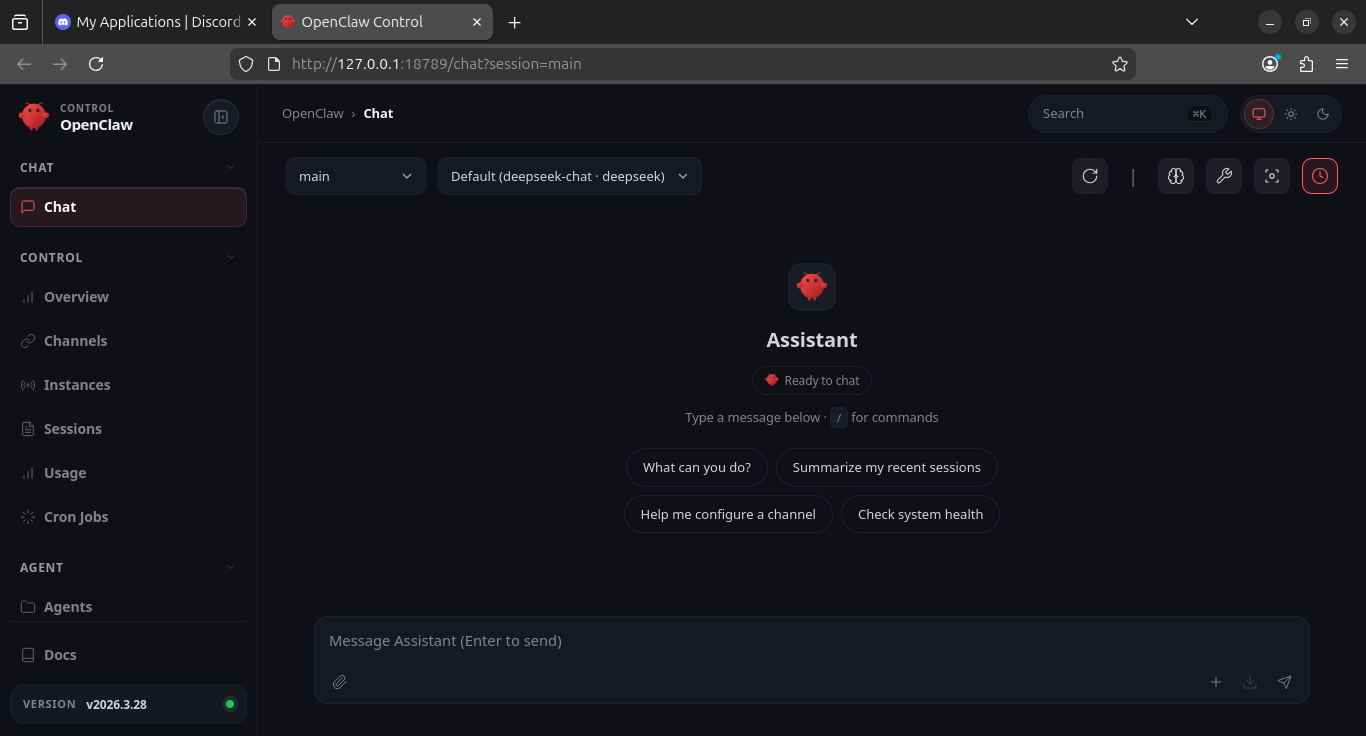1366x736 pixels.
Task: Open the deepseek-chat model selector
Action: (x=569, y=176)
